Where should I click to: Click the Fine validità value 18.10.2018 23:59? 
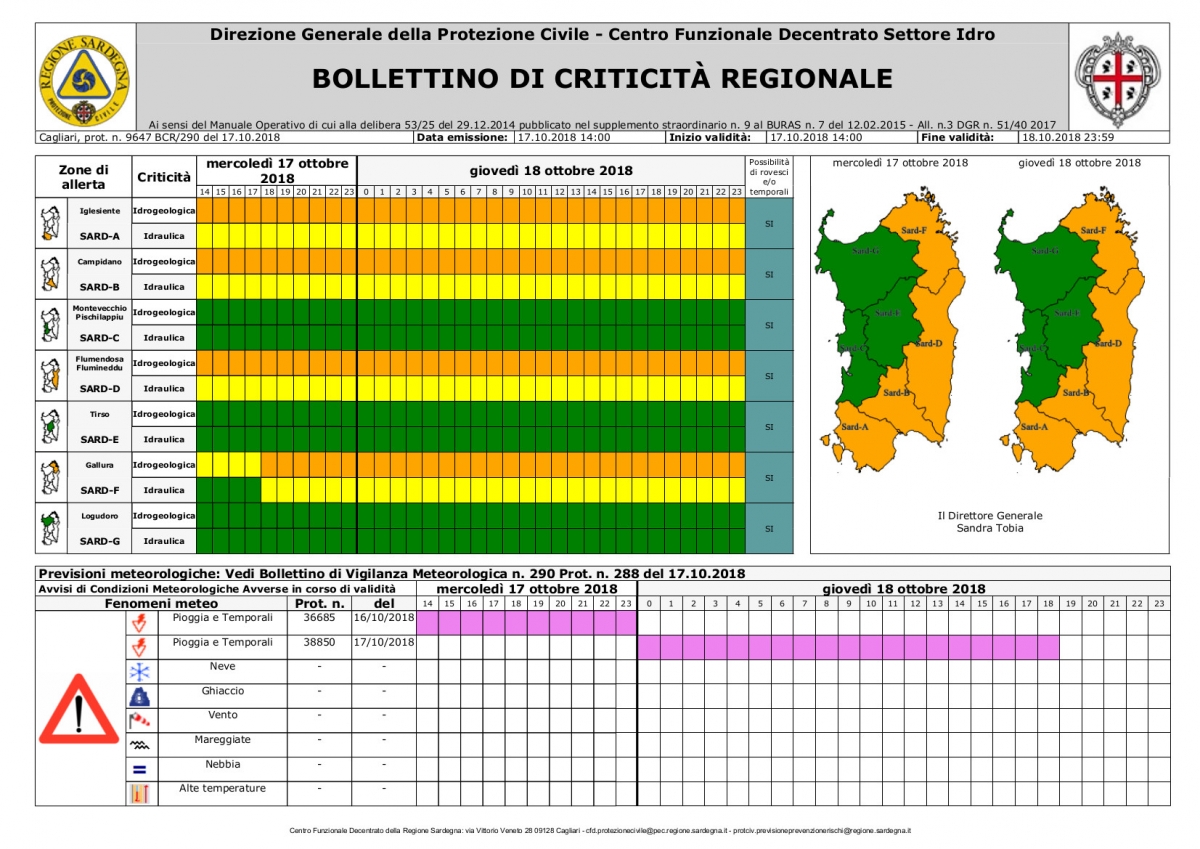pos(1068,137)
